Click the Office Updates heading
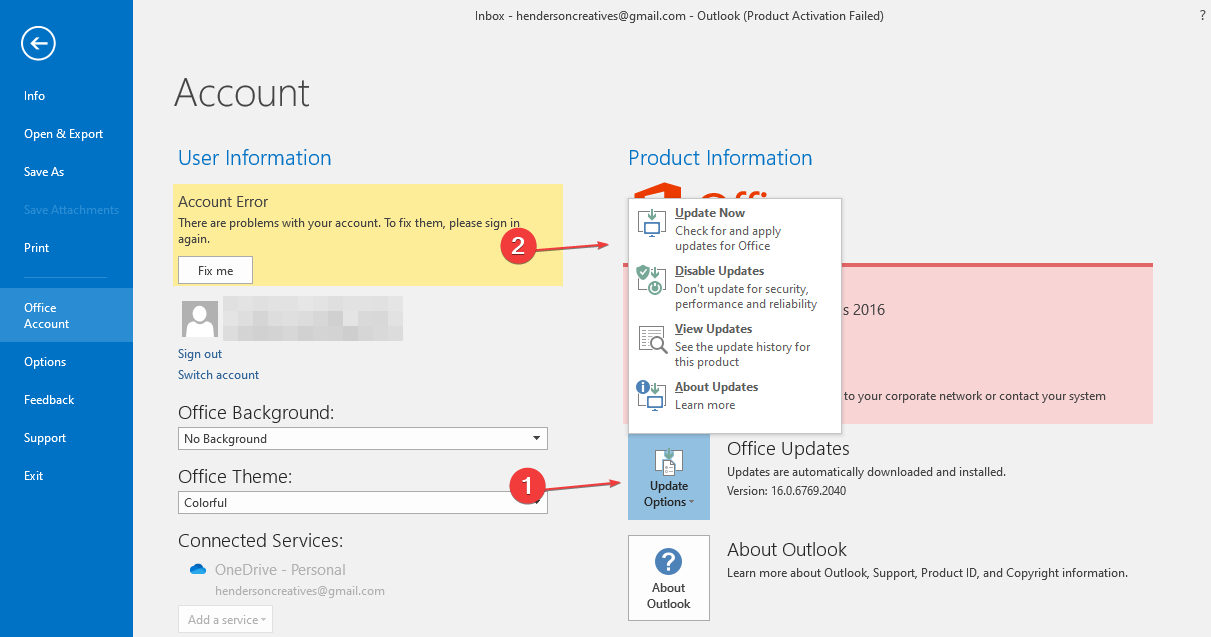The image size is (1211, 637). [x=788, y=449]
